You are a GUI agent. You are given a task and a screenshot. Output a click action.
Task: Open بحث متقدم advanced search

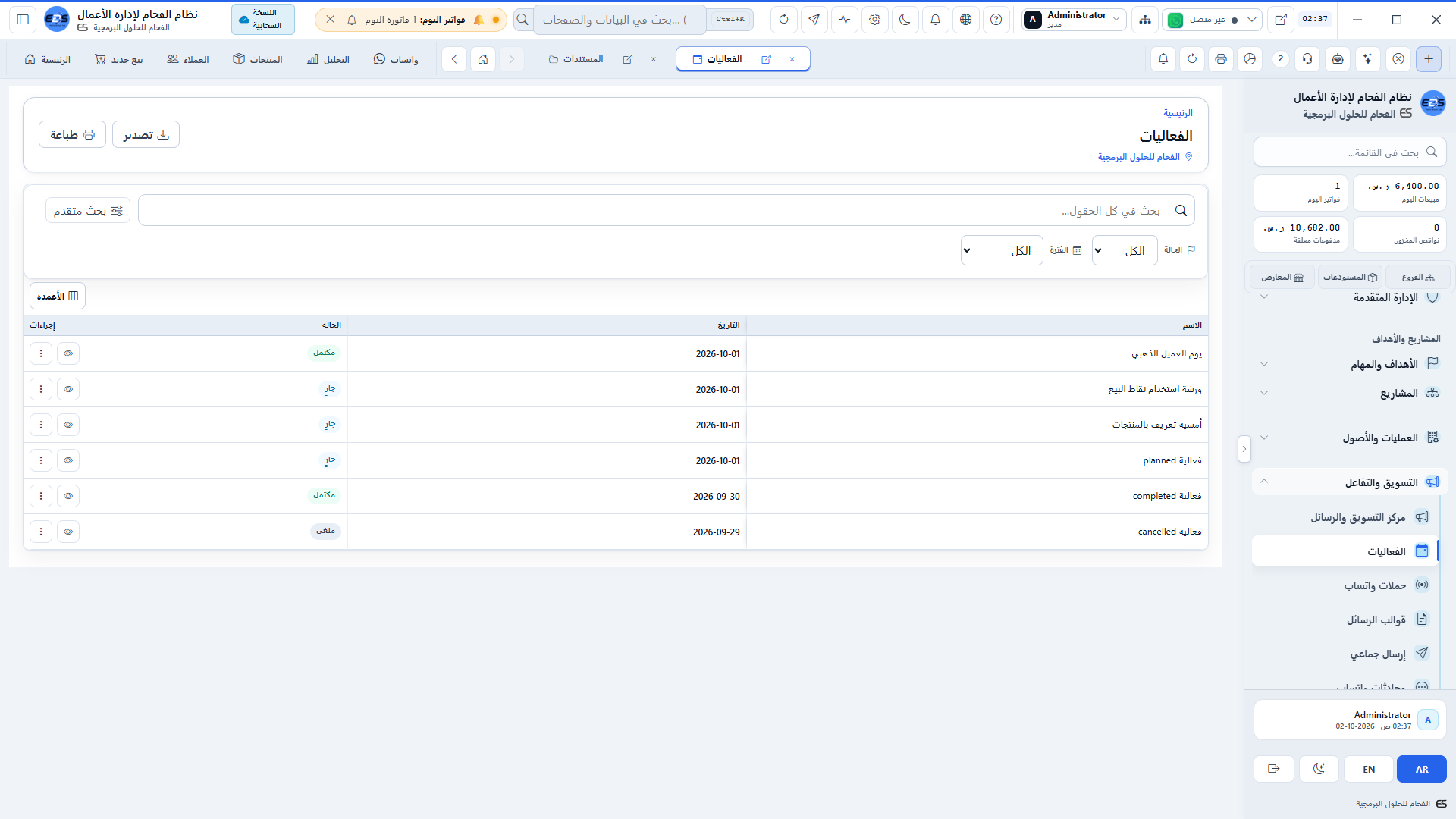click(88, 210)
